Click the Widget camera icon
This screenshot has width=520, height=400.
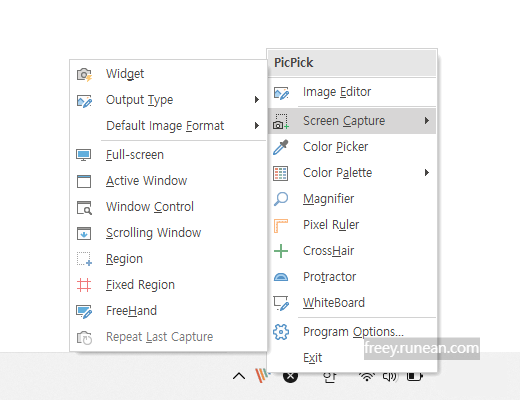(84, 74)
